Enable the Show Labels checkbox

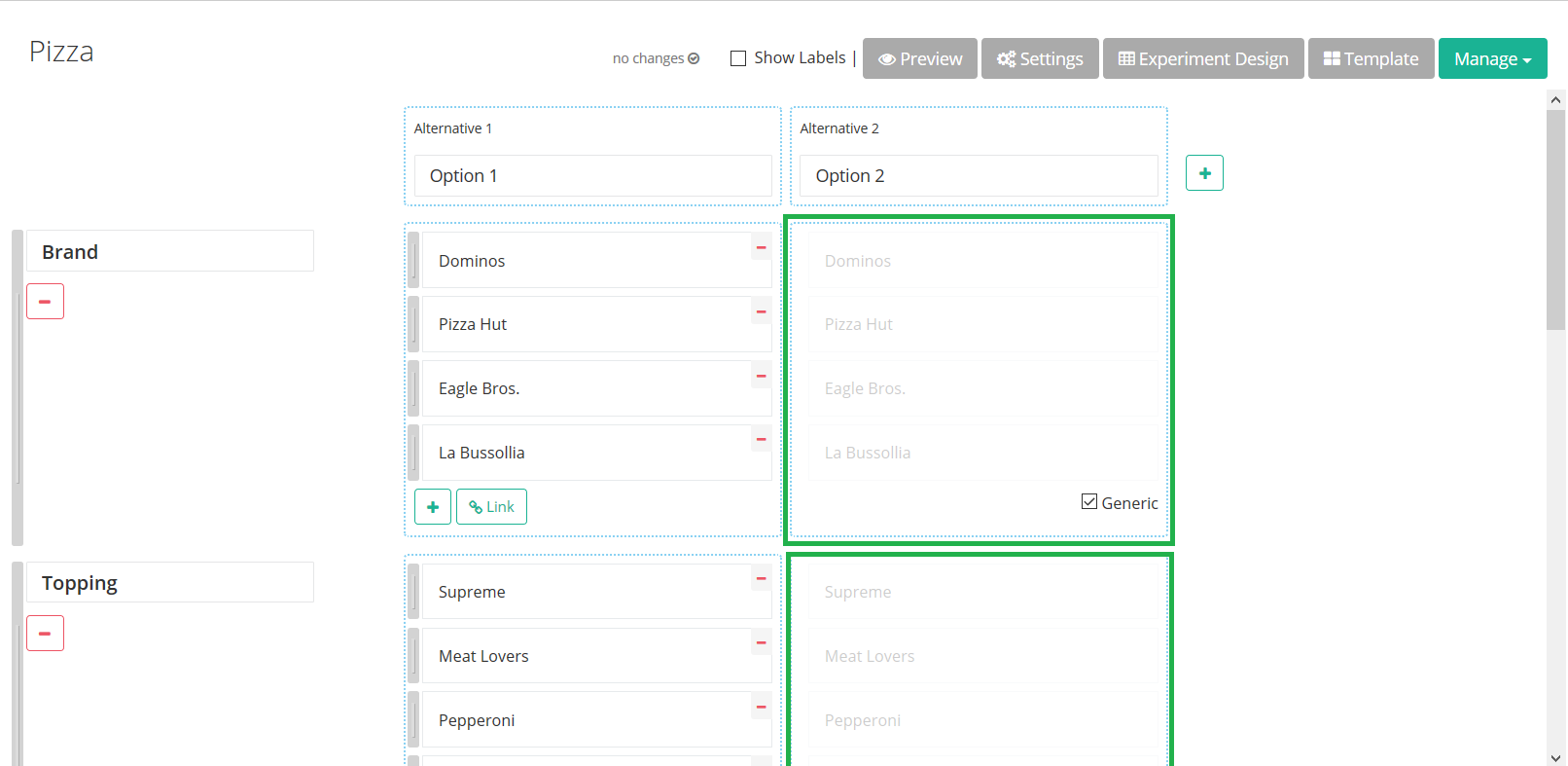(738, 58)
